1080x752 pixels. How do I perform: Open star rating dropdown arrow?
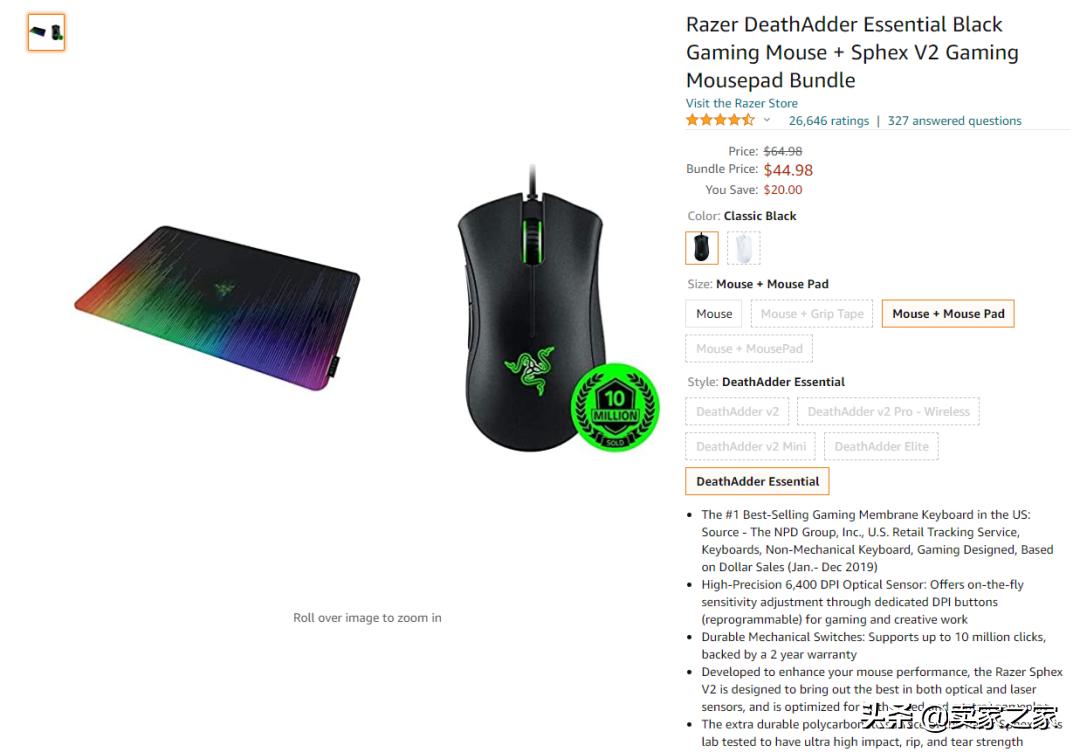767,120
